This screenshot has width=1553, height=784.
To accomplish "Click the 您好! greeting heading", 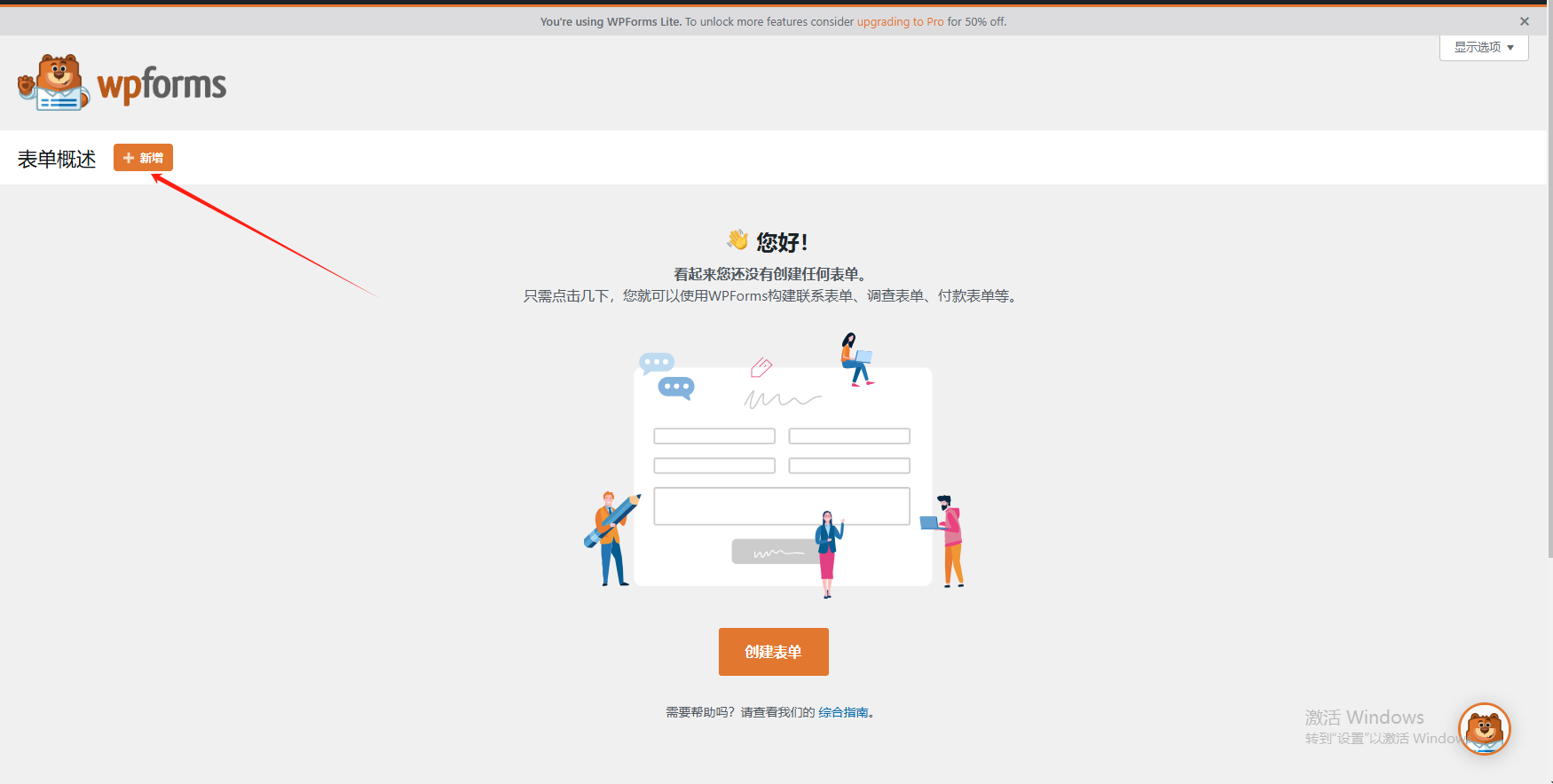I will (x=768, y=241).
